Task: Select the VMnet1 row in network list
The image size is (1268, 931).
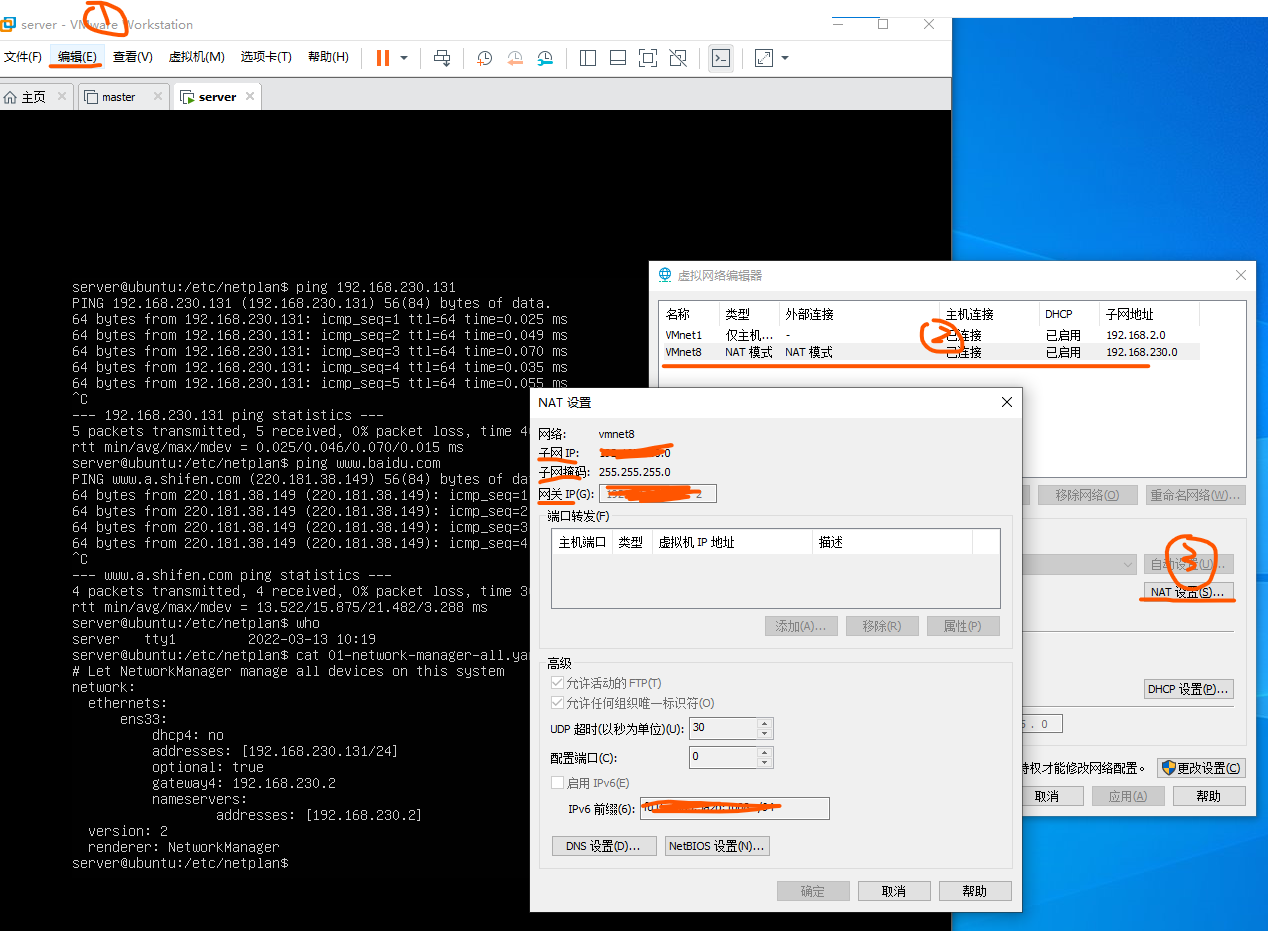Action: 930,335
